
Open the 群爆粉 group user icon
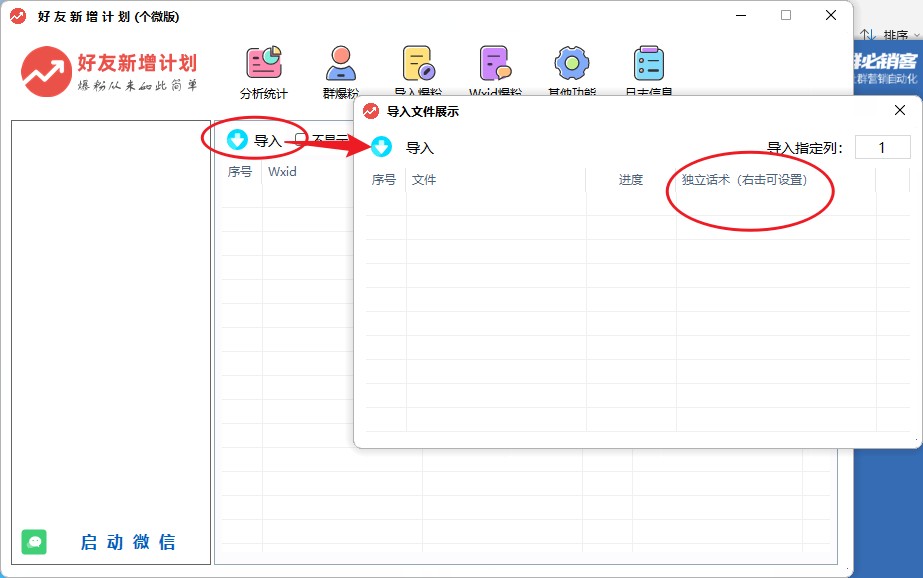point(341,64)
